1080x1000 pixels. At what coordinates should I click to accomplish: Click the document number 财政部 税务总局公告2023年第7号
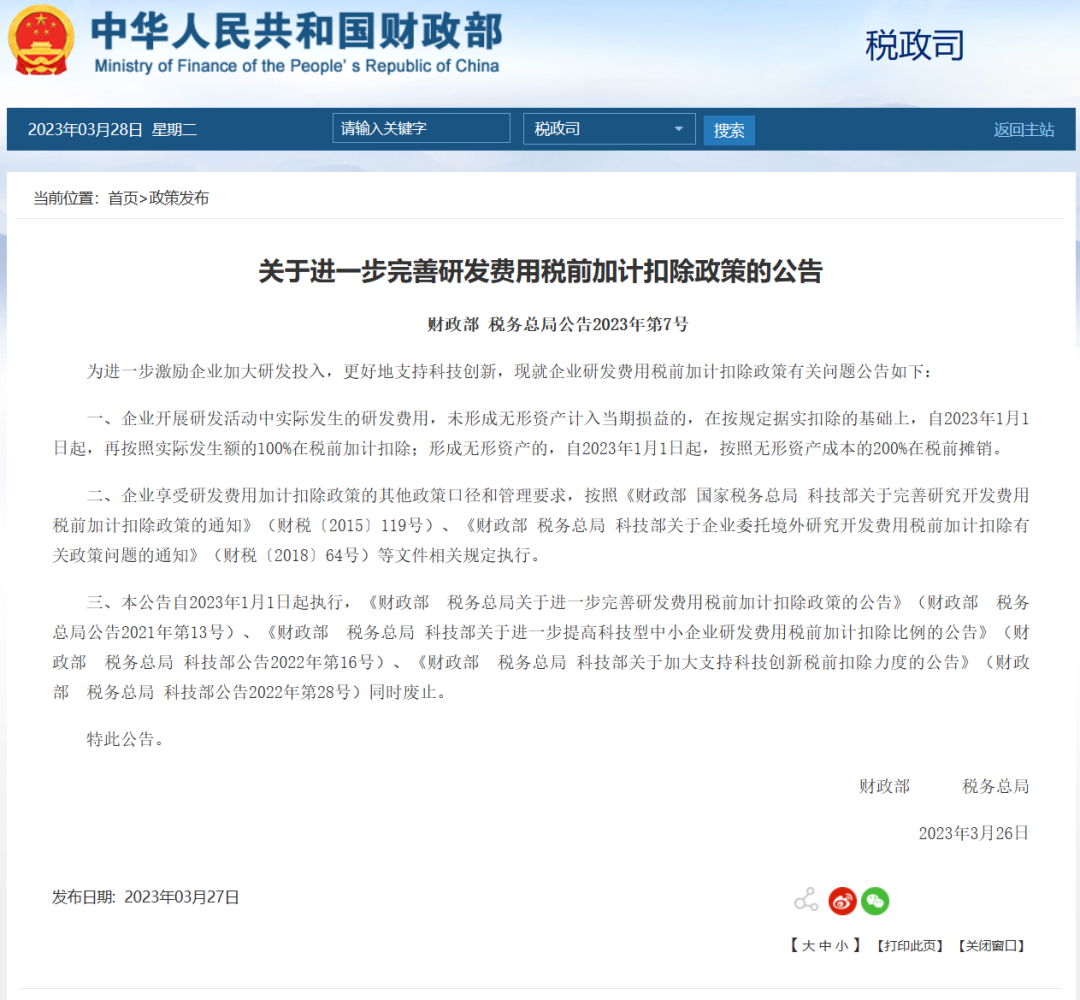coord(557,324)
